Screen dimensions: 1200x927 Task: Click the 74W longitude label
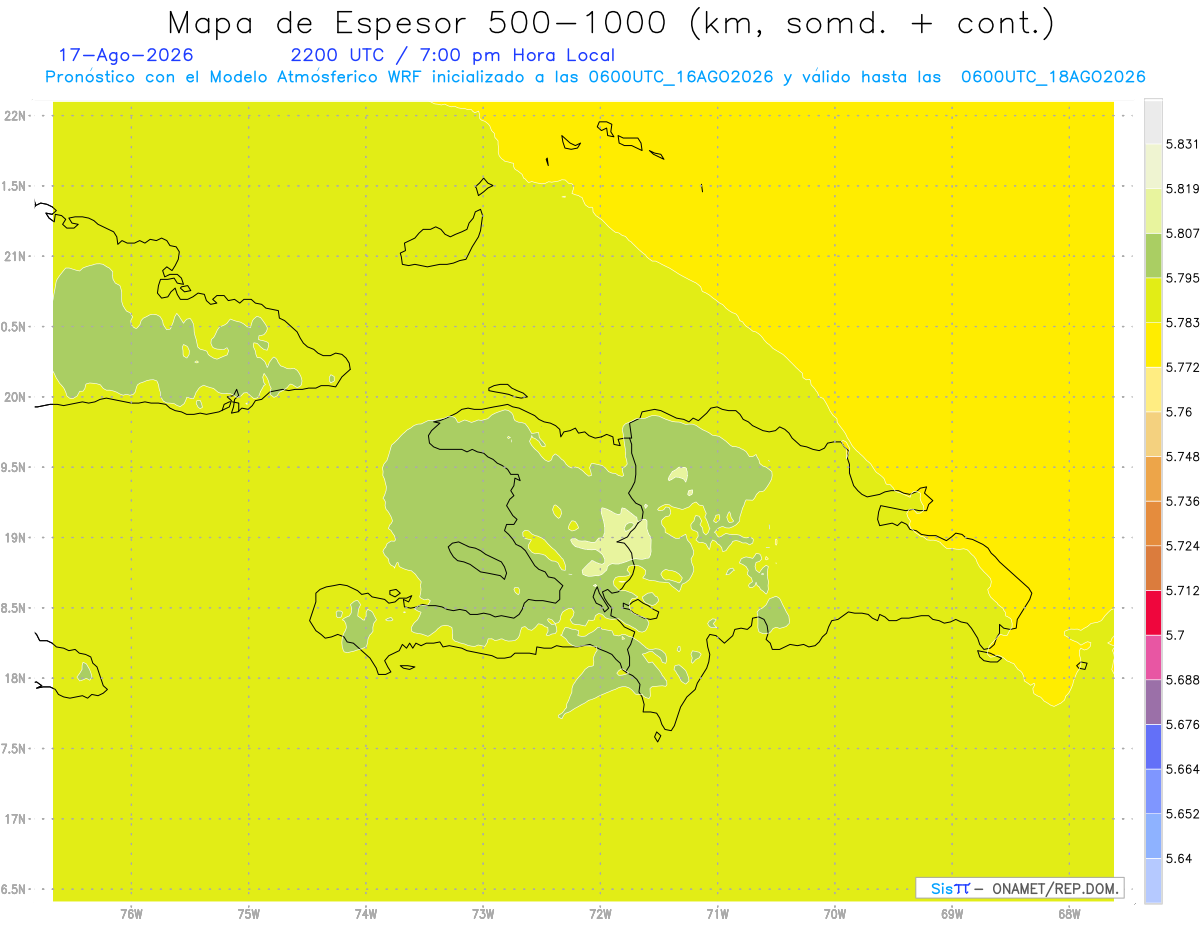[x=366, y=914]
